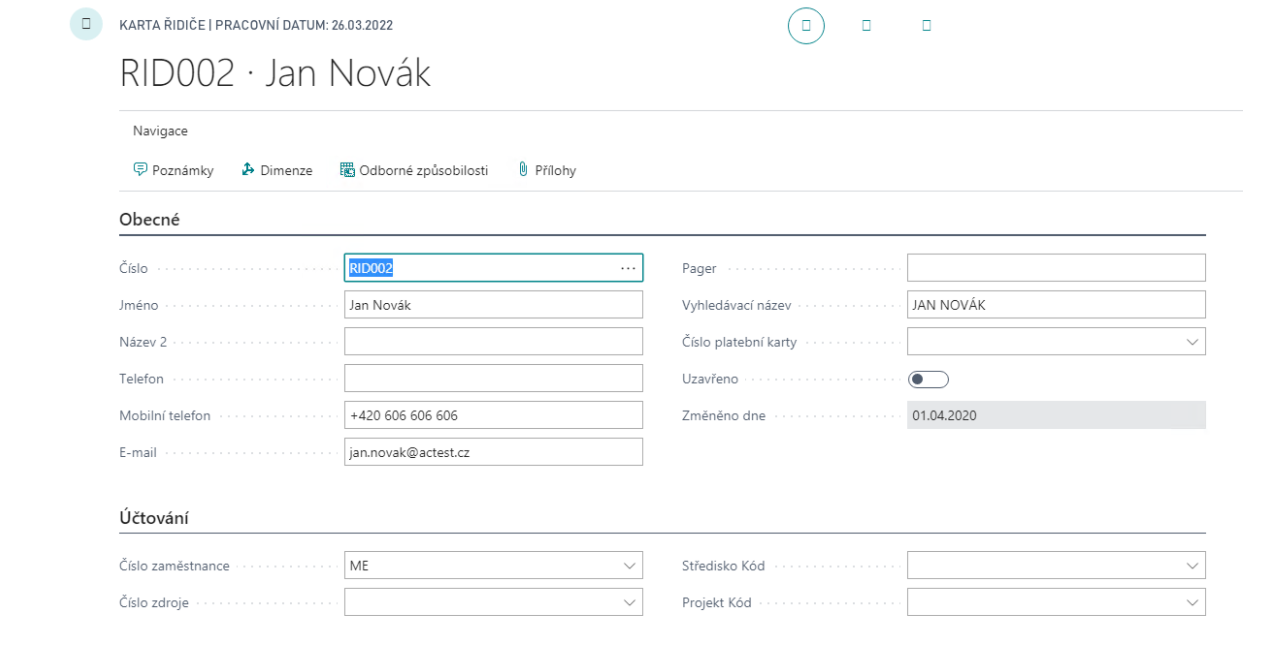Select the E-mail field with jan.novak@actest.cz
The height and width of the screenshot is (651, 1280).
pos(493,452)
